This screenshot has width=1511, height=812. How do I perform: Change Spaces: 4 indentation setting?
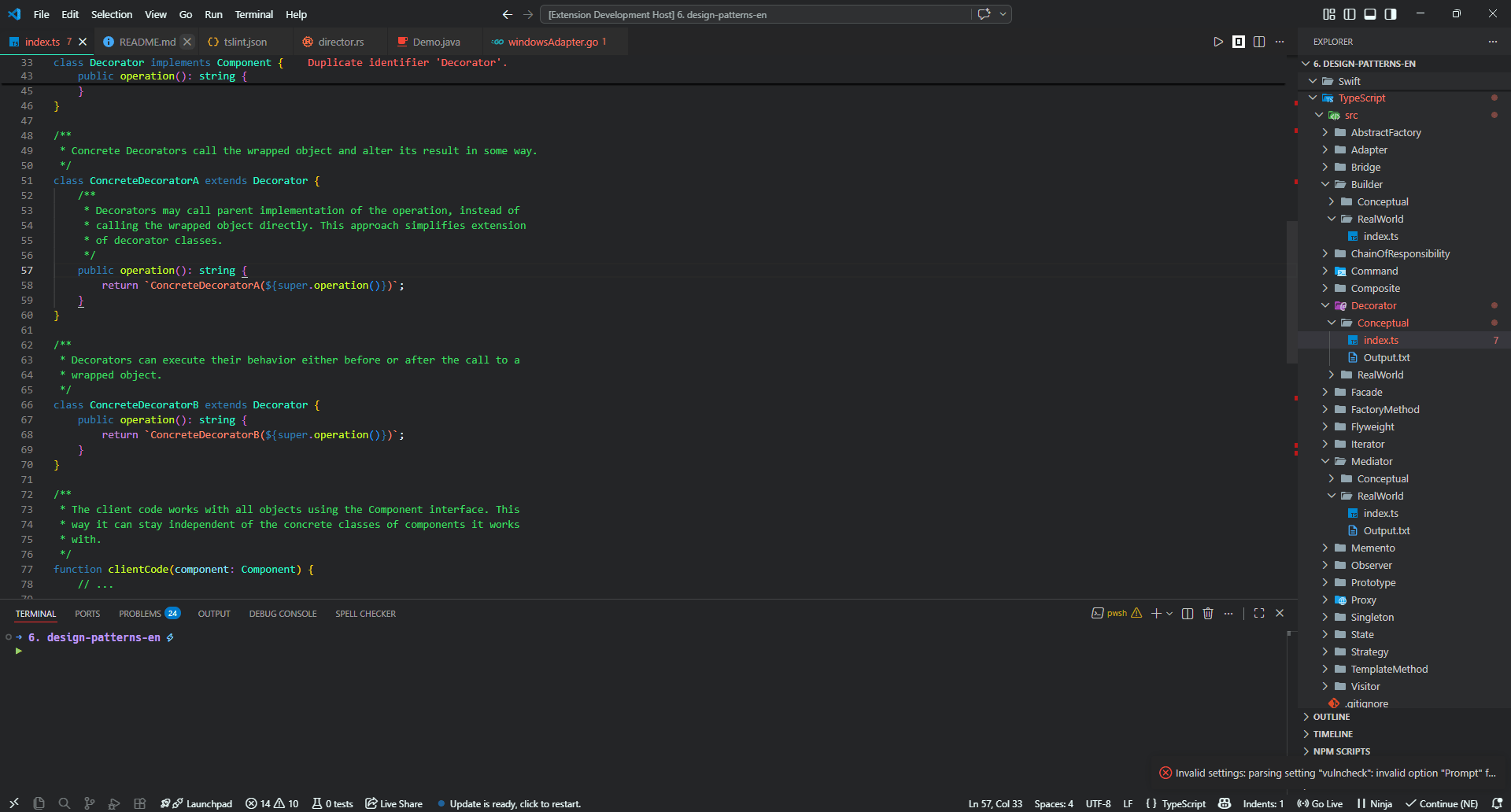pyautogui.click(x=1054, y=803)
